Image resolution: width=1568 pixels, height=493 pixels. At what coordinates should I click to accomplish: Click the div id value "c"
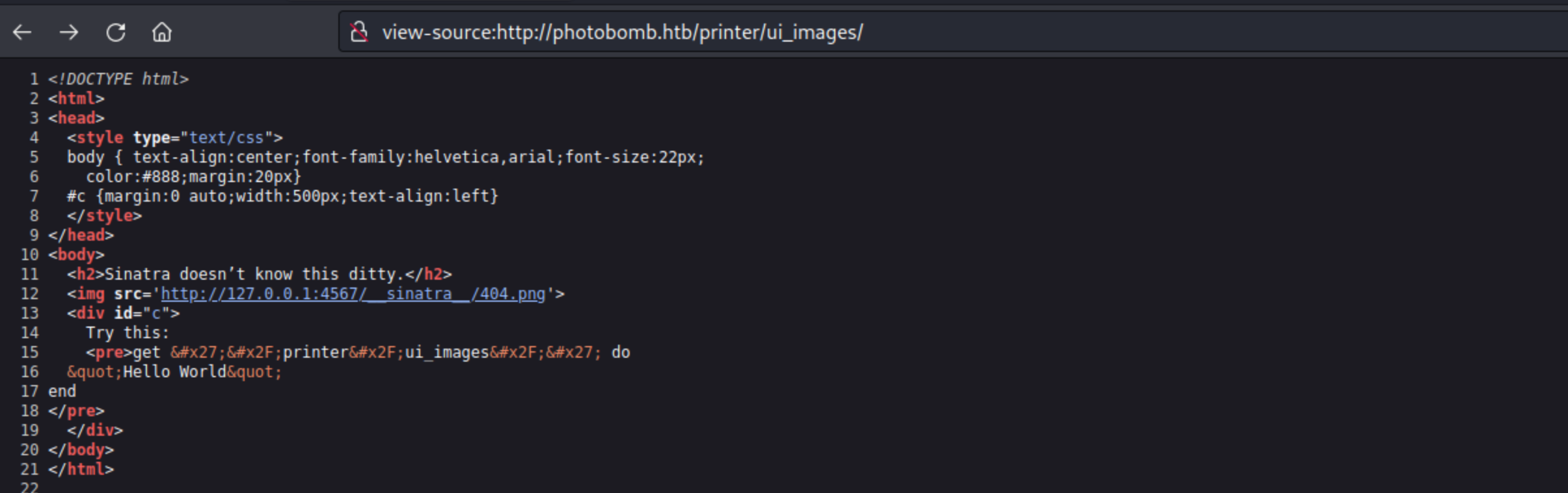[156, 313]
